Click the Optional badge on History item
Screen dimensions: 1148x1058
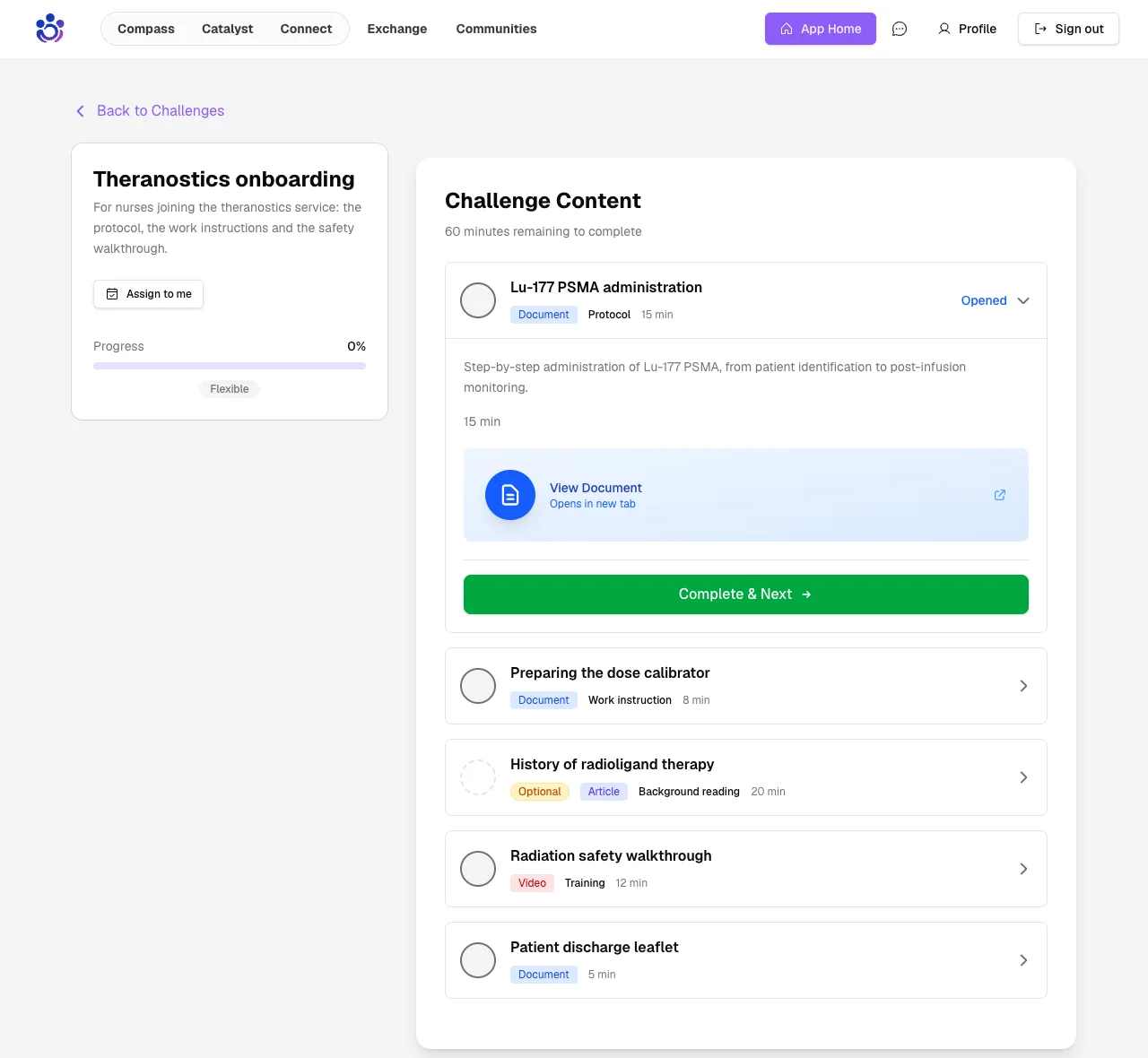(540, 792)
